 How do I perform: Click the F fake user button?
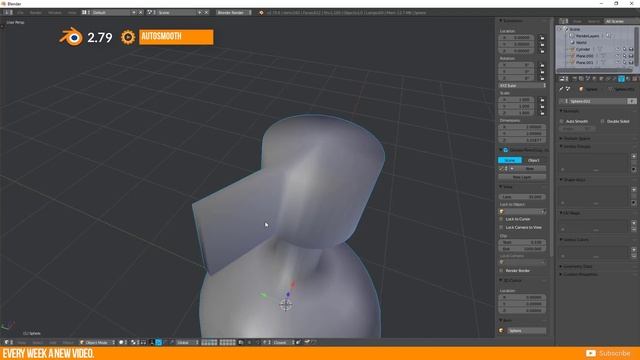coord(632,101)
